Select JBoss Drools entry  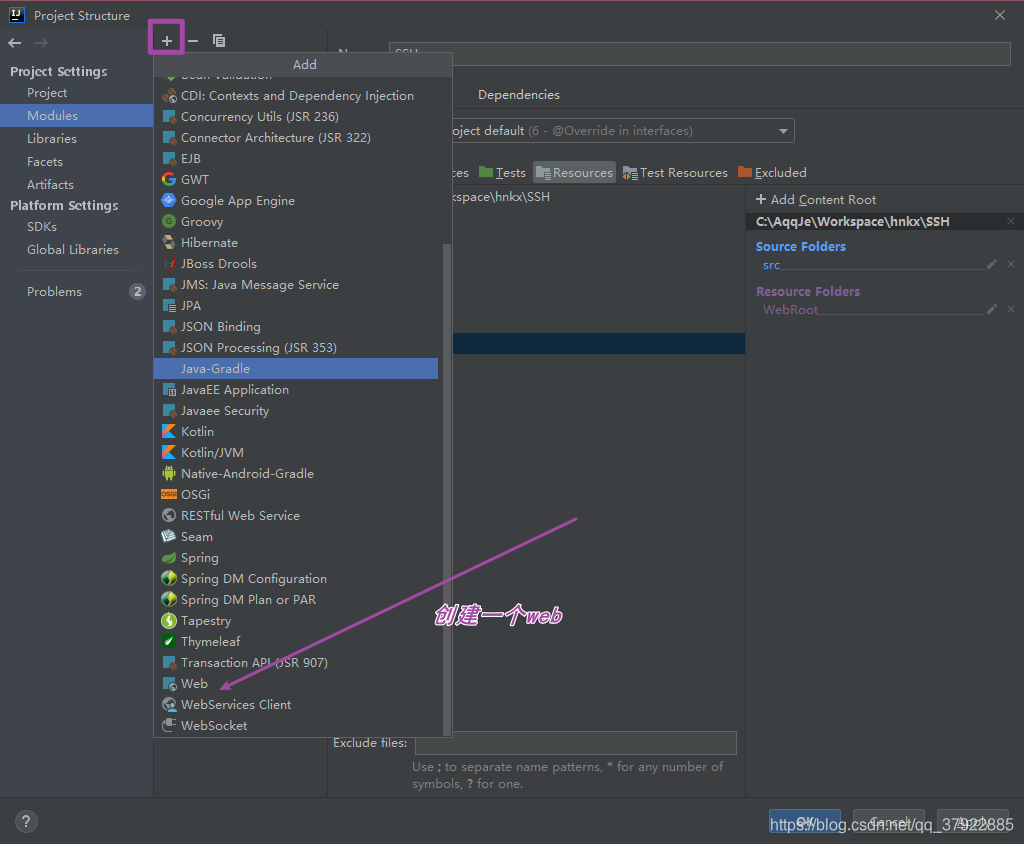(296, 263)
